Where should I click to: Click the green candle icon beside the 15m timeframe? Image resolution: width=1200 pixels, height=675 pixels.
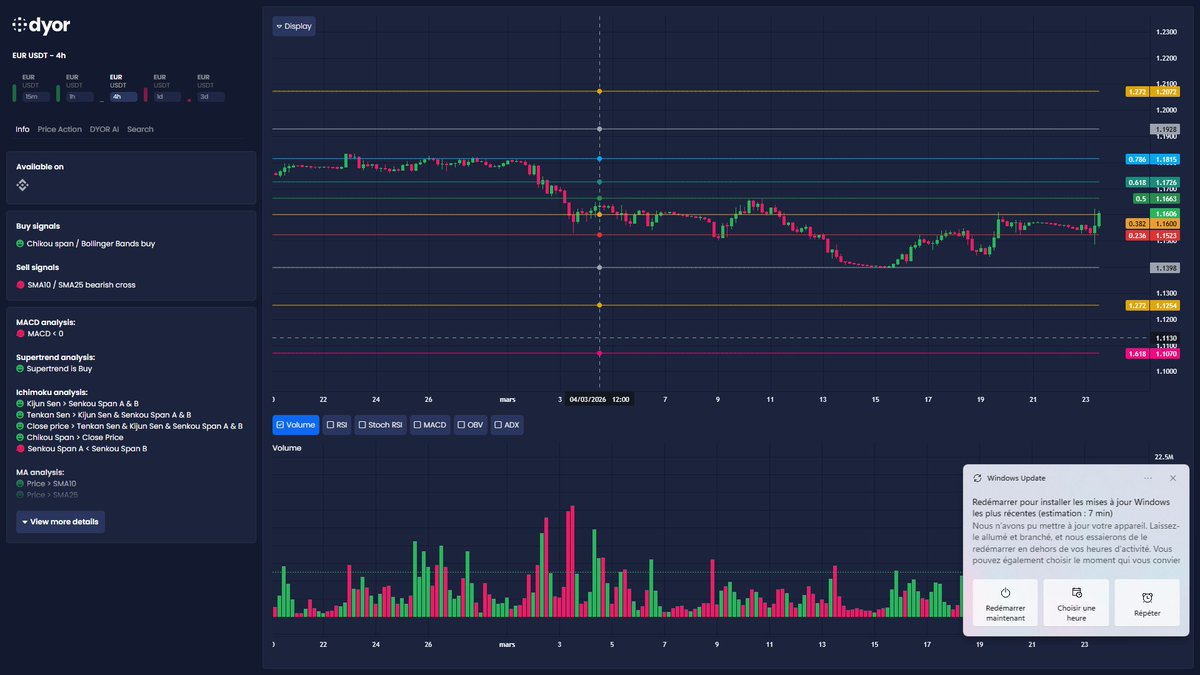pos(14,93)
